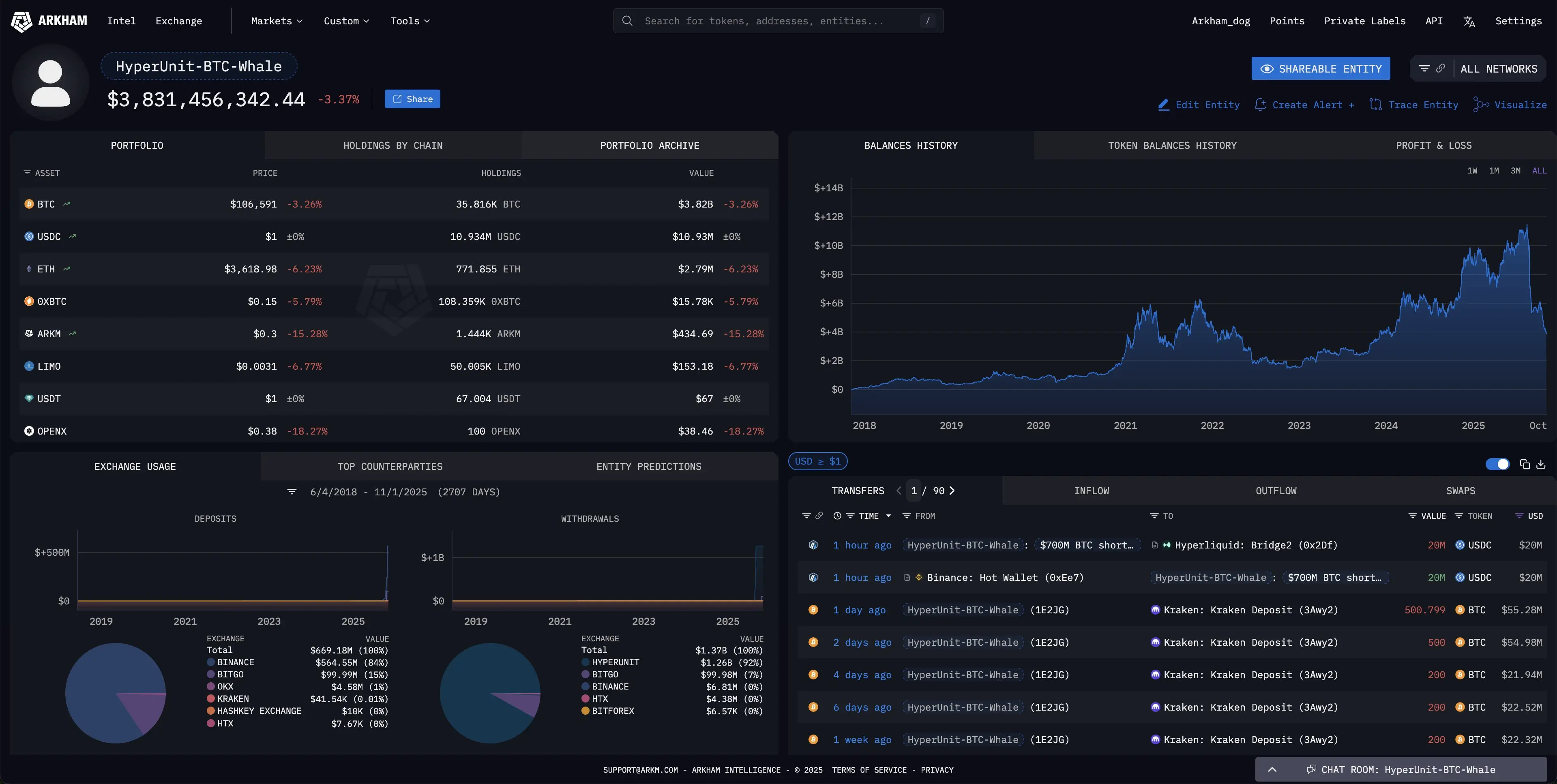Open the language translate icon

pyautogui.click(x=1469, y=21)
